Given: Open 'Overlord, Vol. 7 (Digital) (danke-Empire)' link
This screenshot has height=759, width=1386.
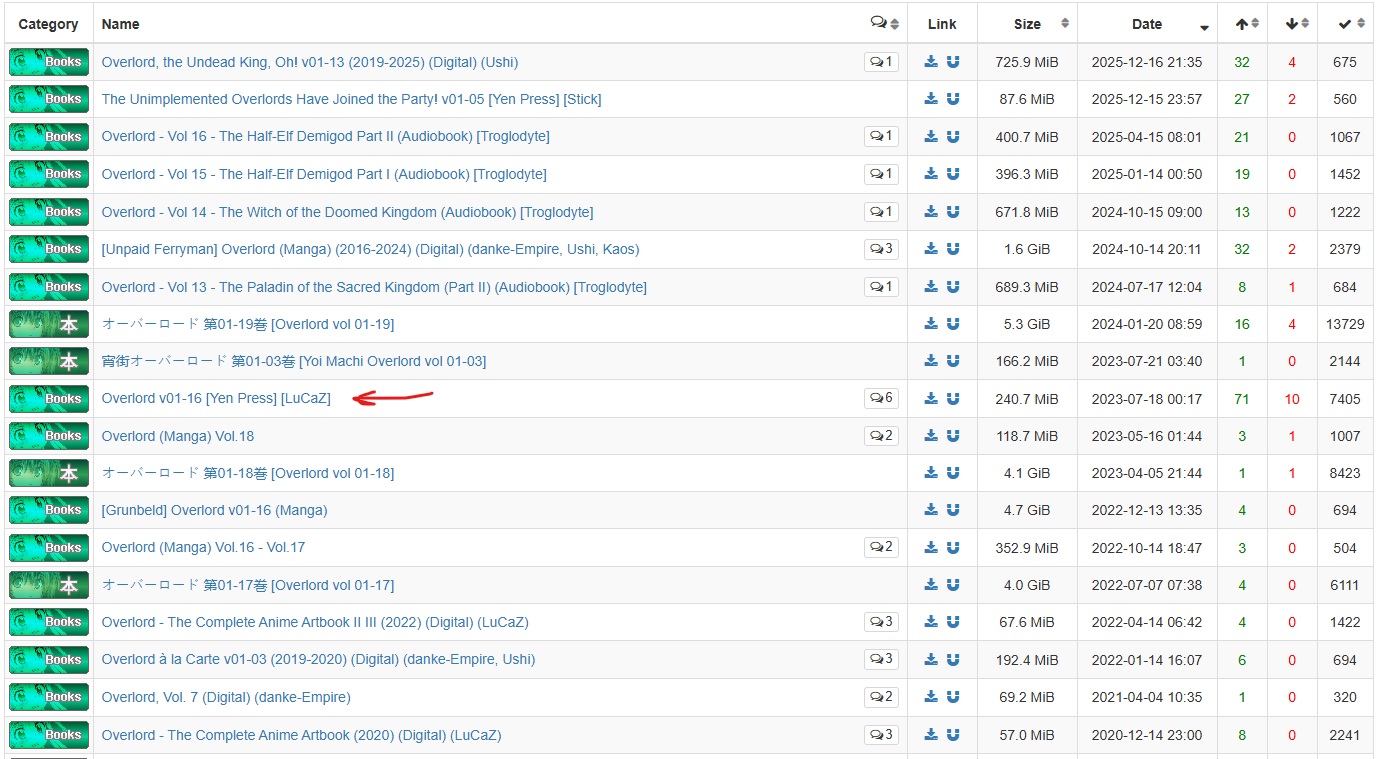Looking at the screenshot, I should pos(226,697).
